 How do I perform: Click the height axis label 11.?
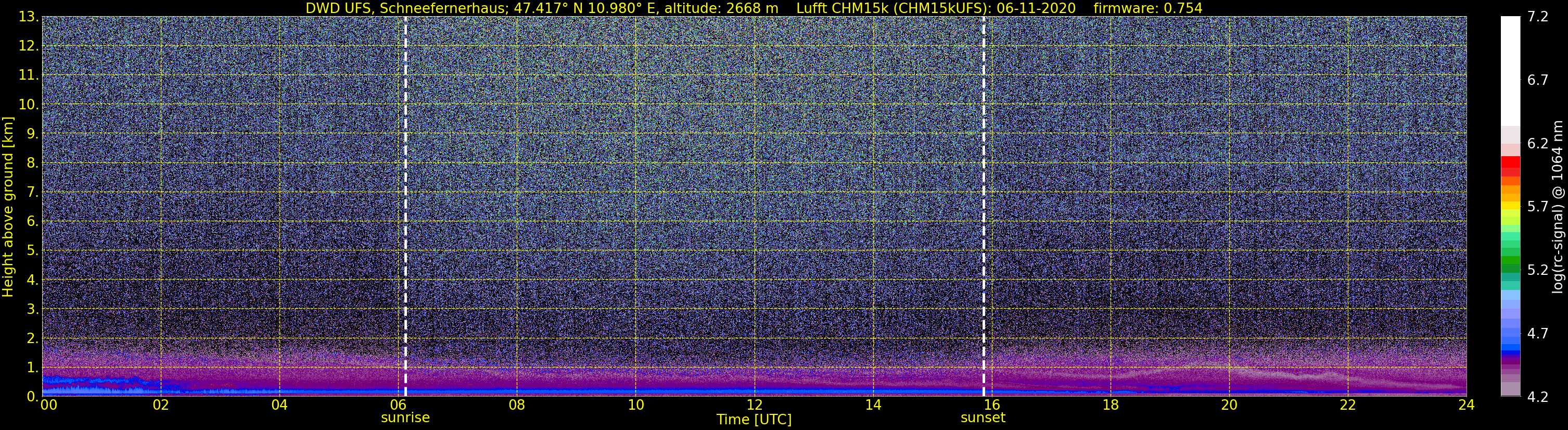coord(29,75)
